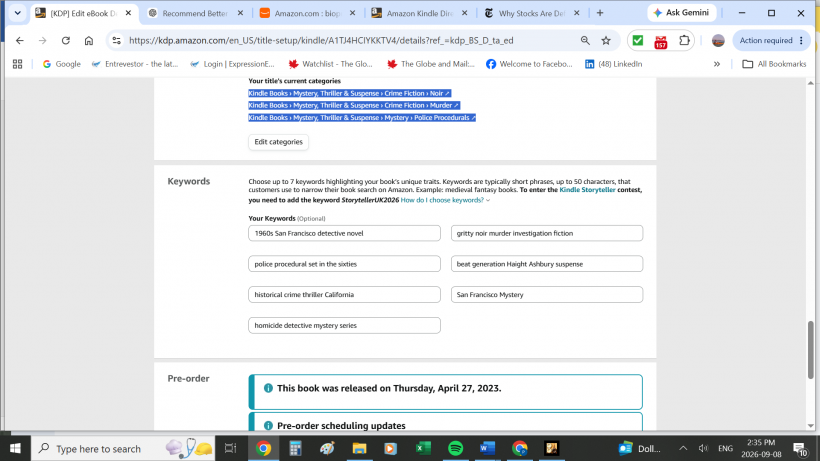Open File Explorer from the taskbar
Viewport: 820px width, 461px height.
(x=359, y=448)
